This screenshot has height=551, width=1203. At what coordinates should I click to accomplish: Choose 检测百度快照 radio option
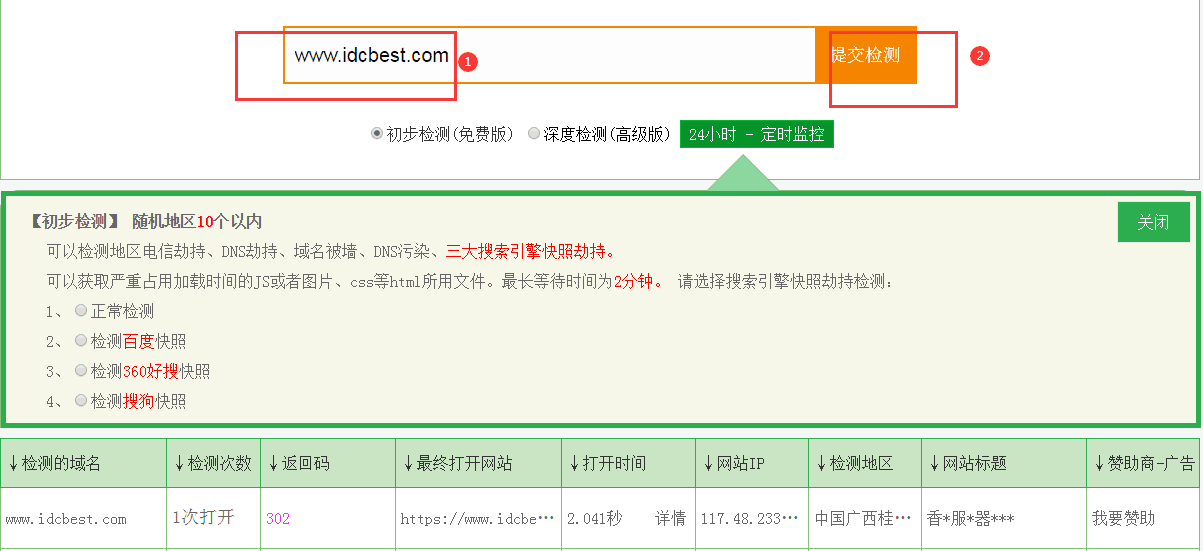tap(81, 341)
